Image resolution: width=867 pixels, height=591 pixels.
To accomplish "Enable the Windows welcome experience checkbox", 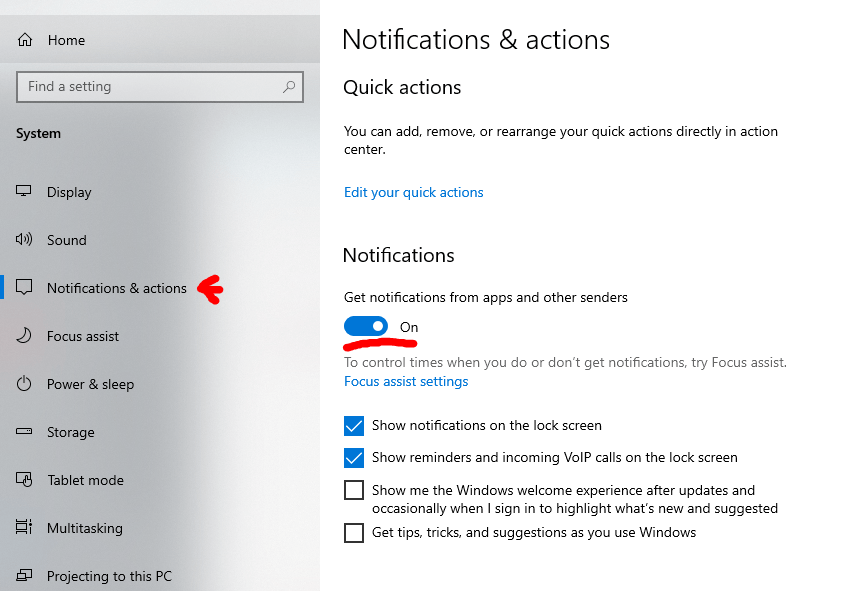I will click(x=354, y=490).
